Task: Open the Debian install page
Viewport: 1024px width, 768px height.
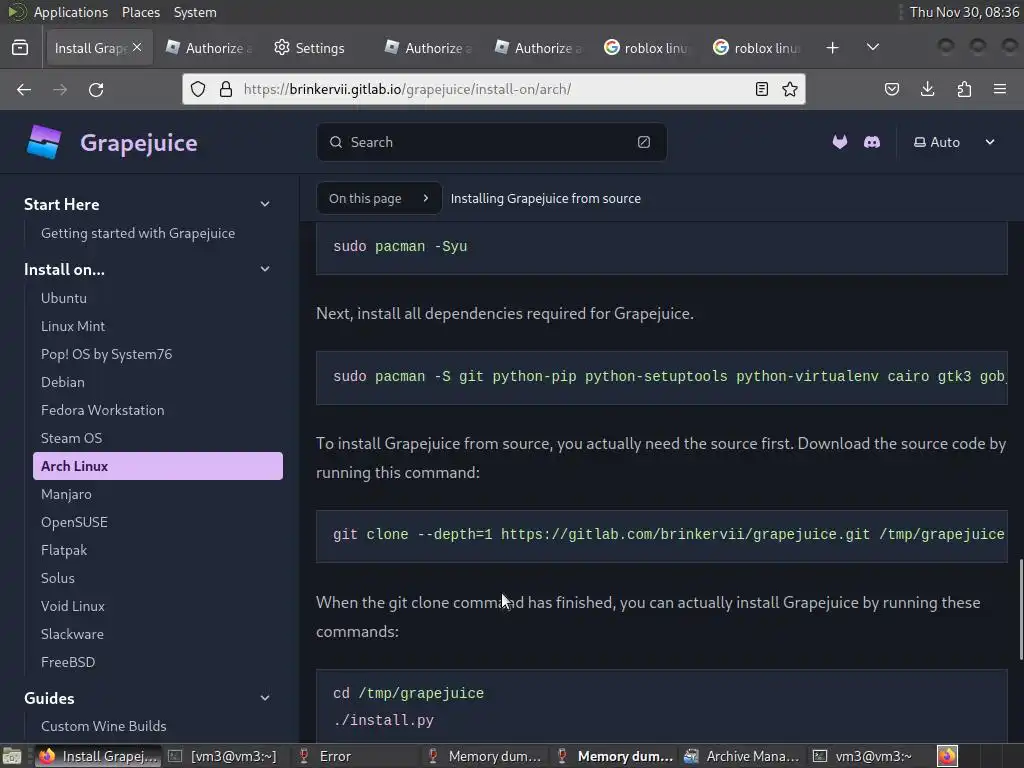Action: (63, 382)
